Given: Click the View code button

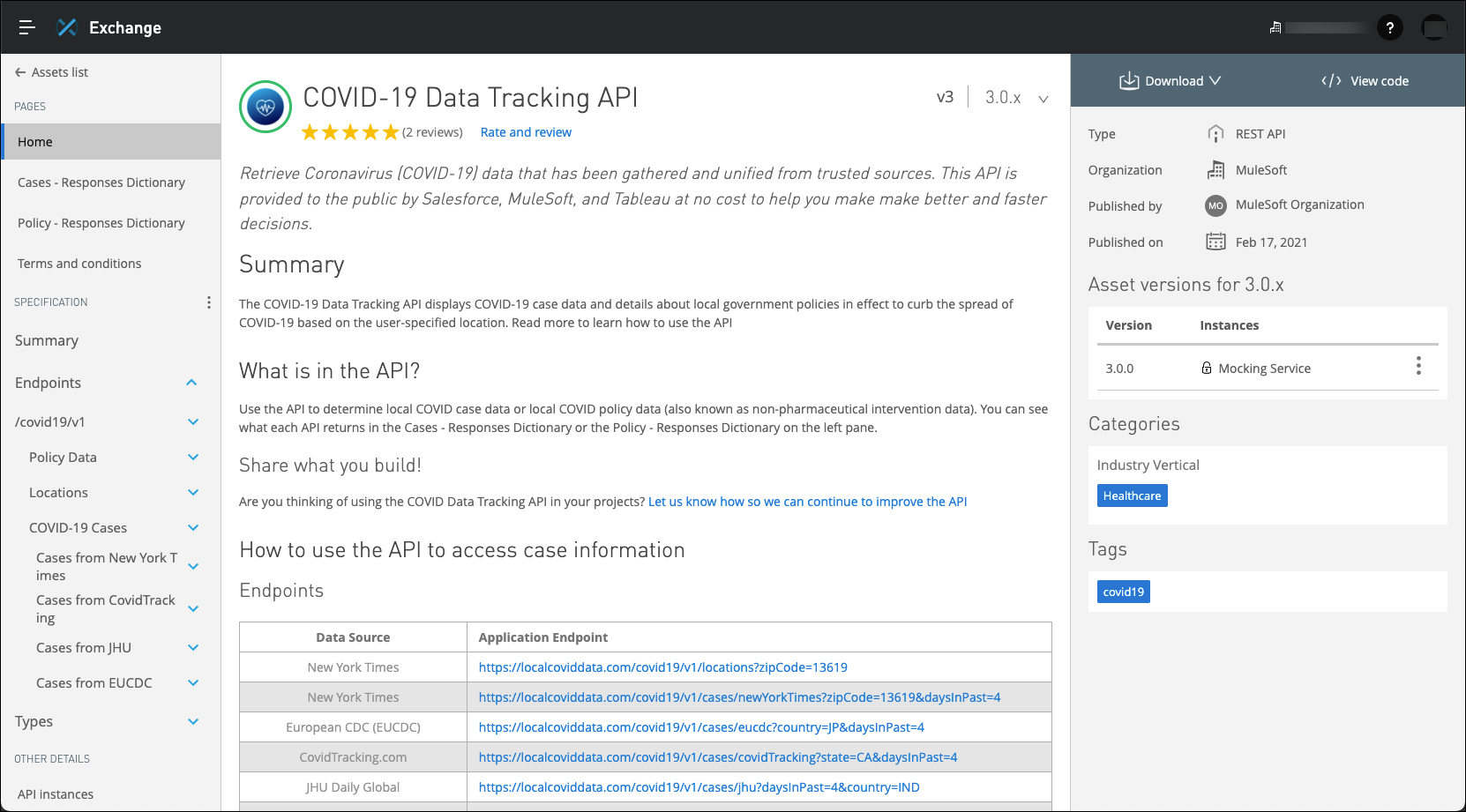Looking at the screenshot, I should [x=1365, y=81].
